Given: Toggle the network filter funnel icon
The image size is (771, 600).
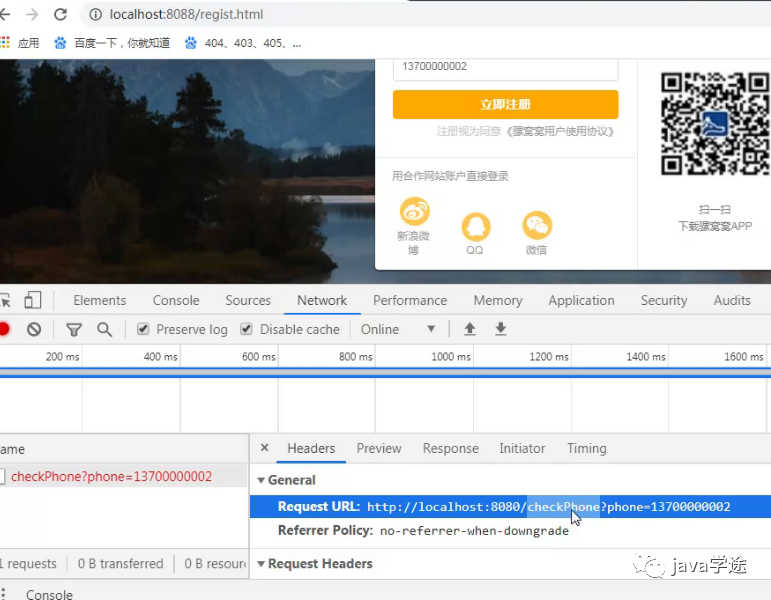Looking at the screenshot, I should [74, 330].
